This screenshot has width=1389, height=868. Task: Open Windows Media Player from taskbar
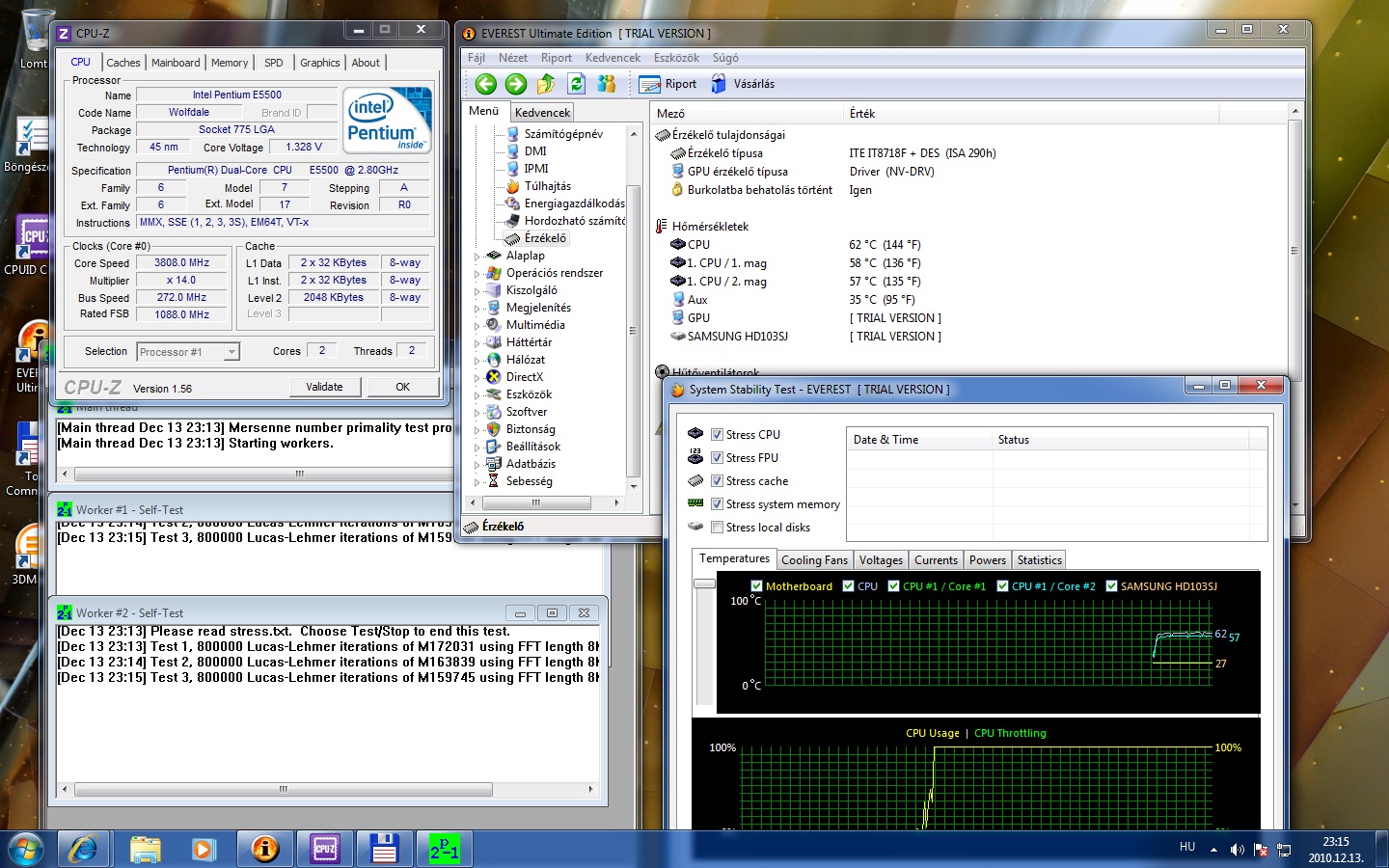(x=203, y=849)
